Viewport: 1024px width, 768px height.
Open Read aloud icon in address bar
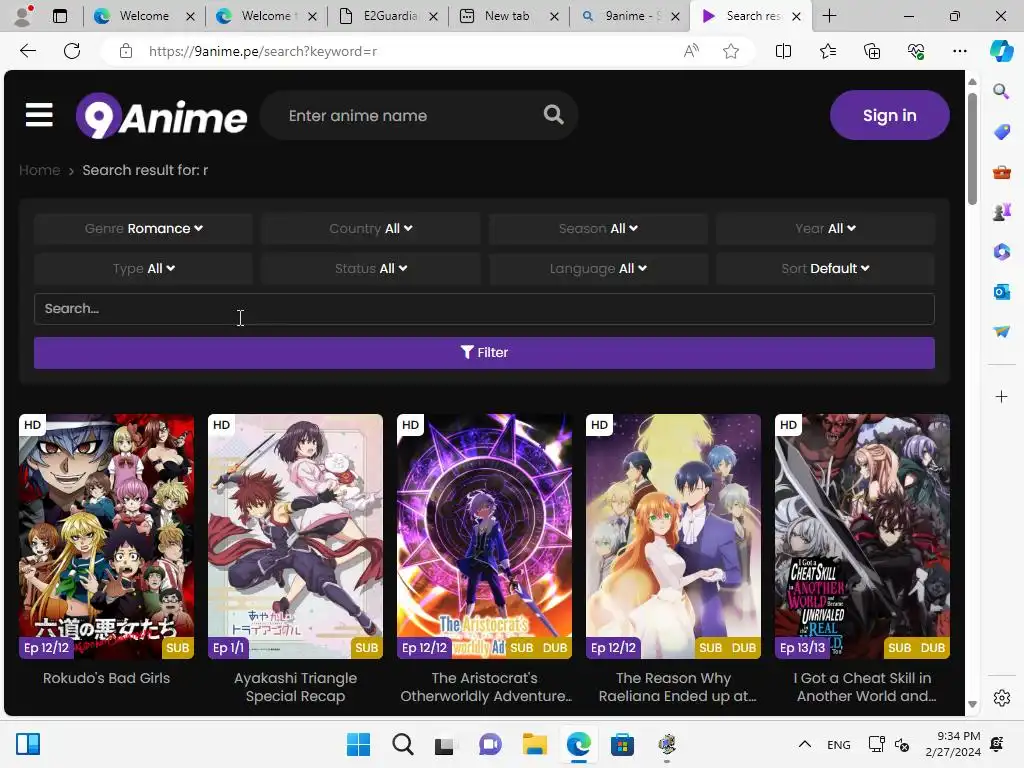691,51
